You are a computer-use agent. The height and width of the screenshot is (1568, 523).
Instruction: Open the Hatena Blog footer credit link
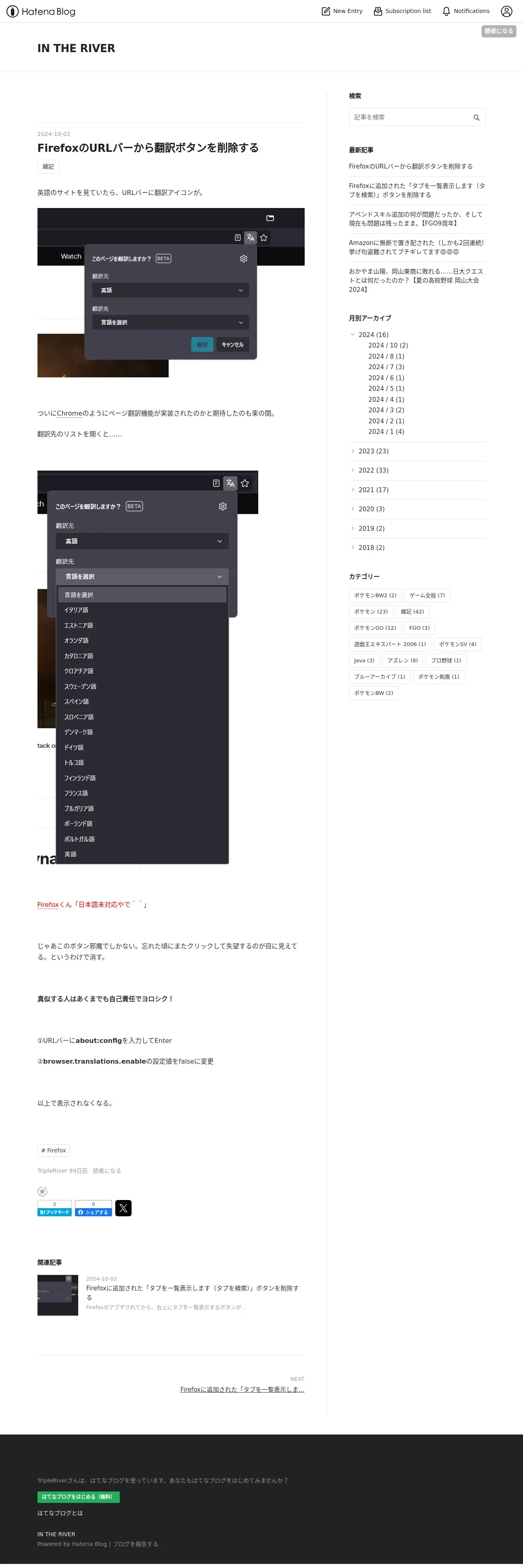click(90, 1544)
